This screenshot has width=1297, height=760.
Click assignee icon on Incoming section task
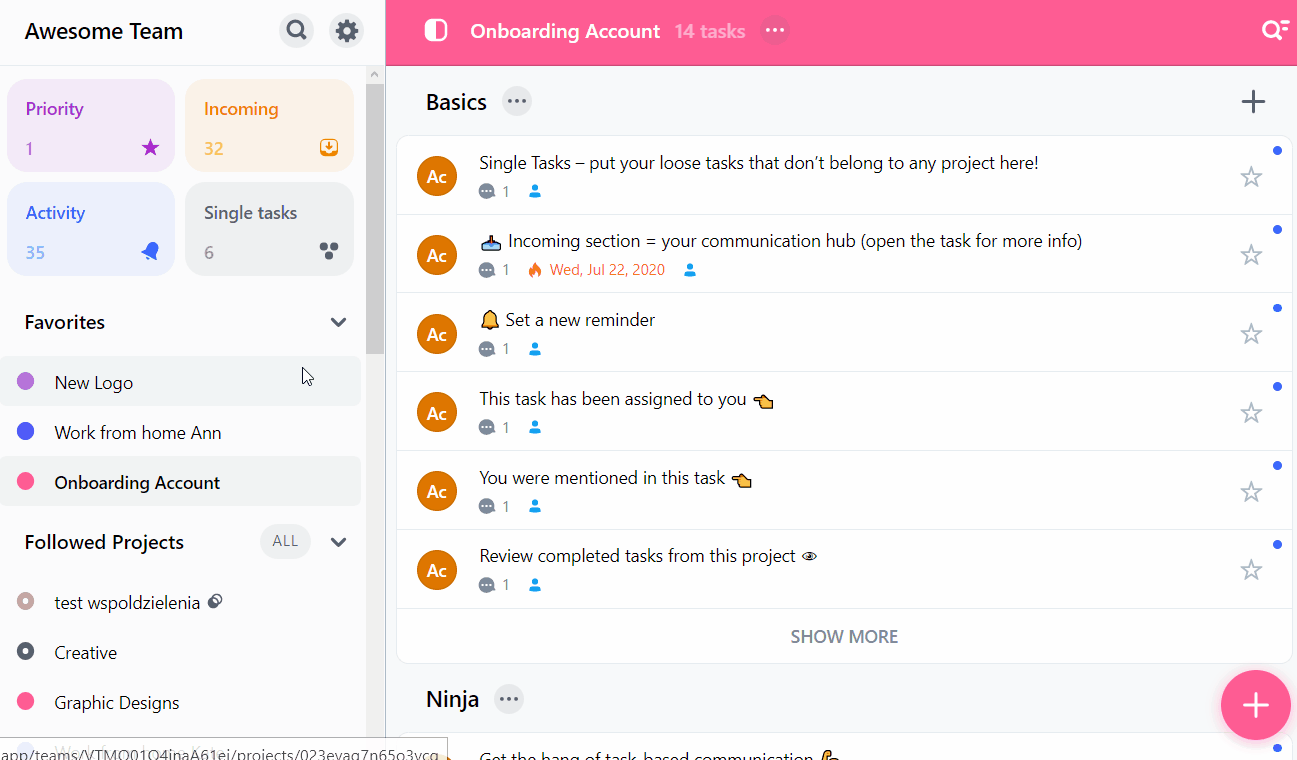click(x=690, y=270)
